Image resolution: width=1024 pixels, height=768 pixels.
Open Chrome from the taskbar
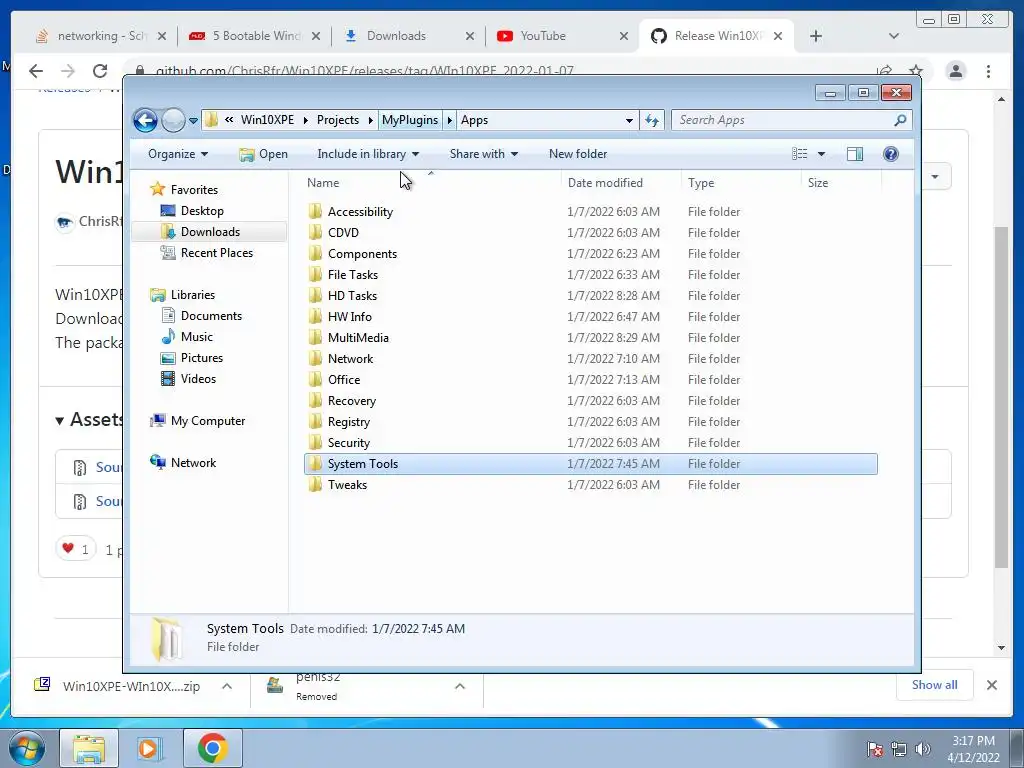(212, 748)
